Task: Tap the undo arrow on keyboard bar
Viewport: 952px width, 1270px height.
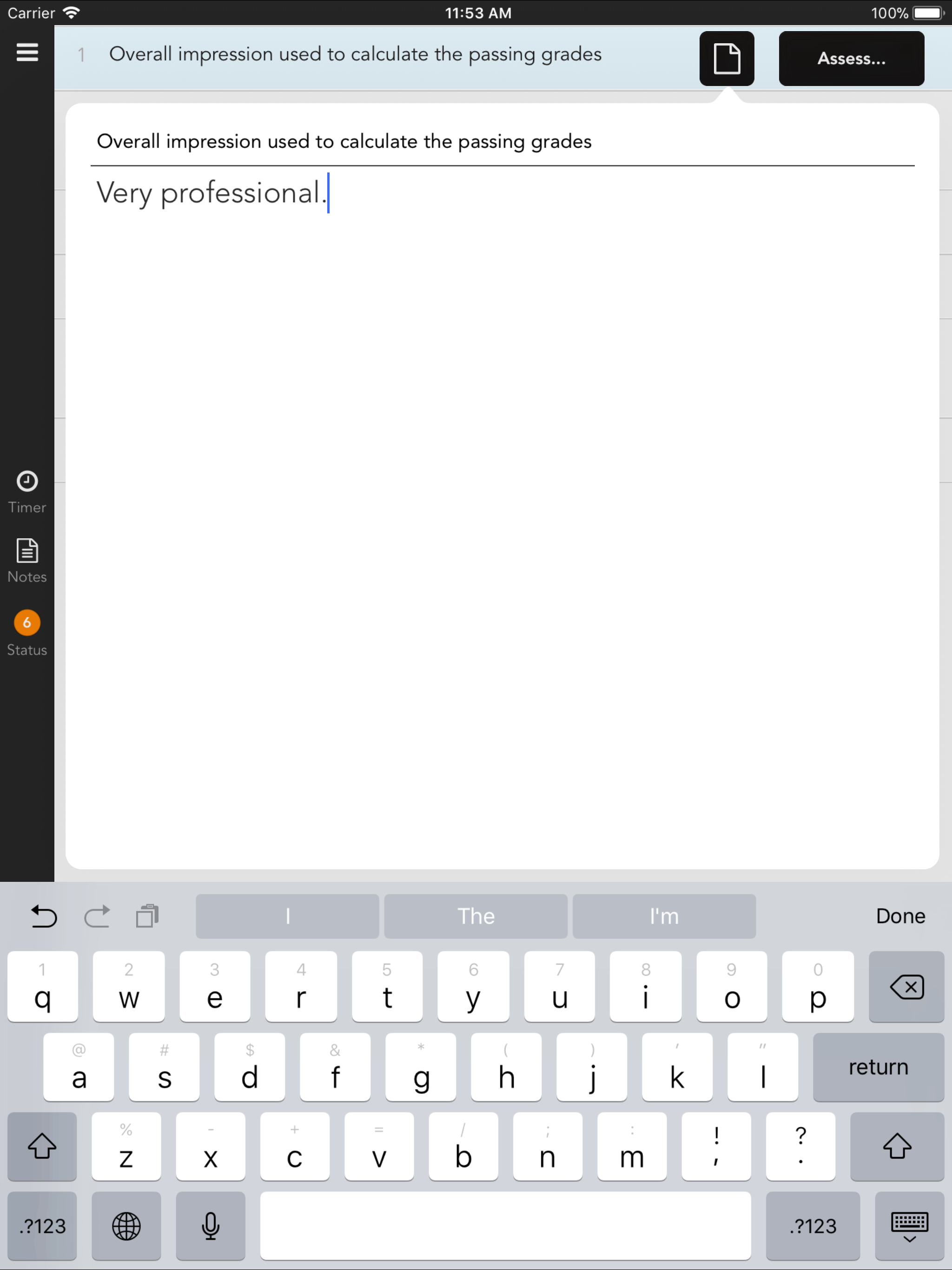Action: tap(44, 916)
